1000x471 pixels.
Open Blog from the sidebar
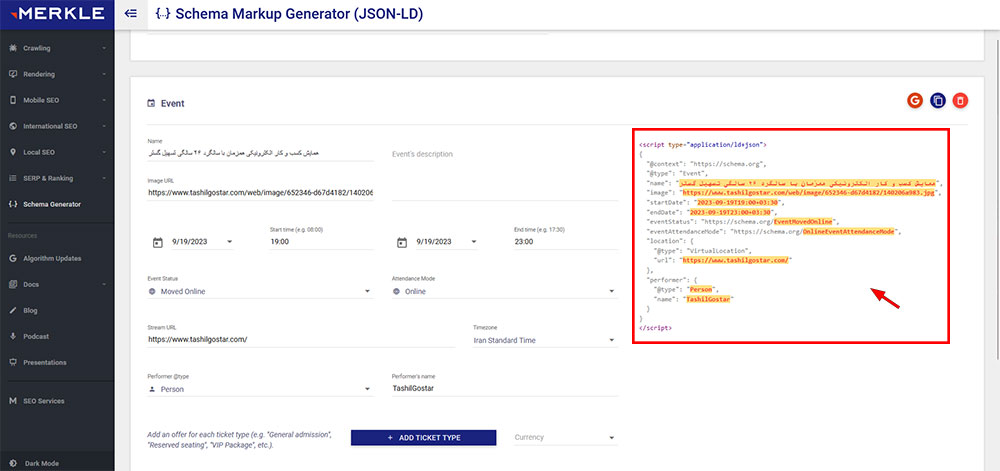point(57,310)
